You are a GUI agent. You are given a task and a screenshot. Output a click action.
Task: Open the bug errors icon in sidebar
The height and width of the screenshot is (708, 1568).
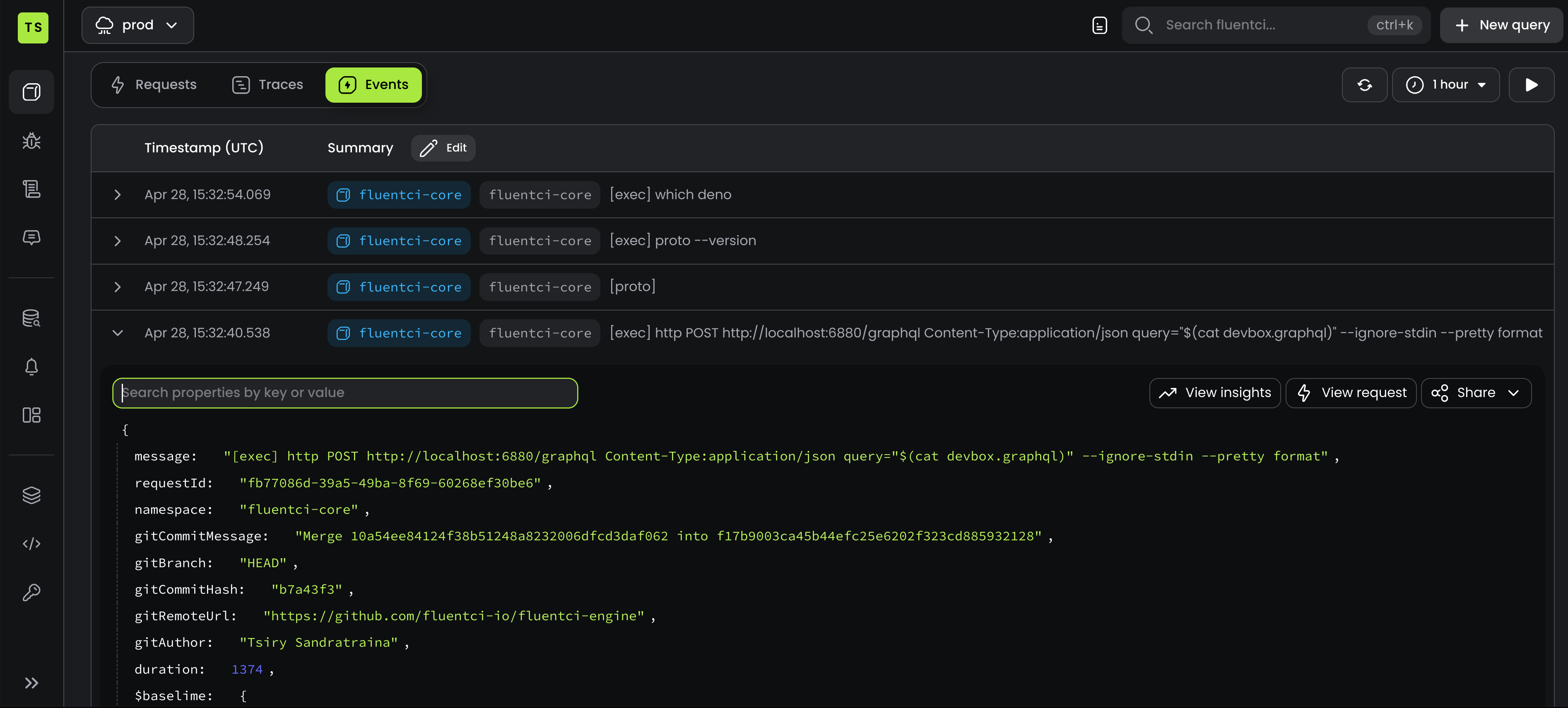coord(31,141)
